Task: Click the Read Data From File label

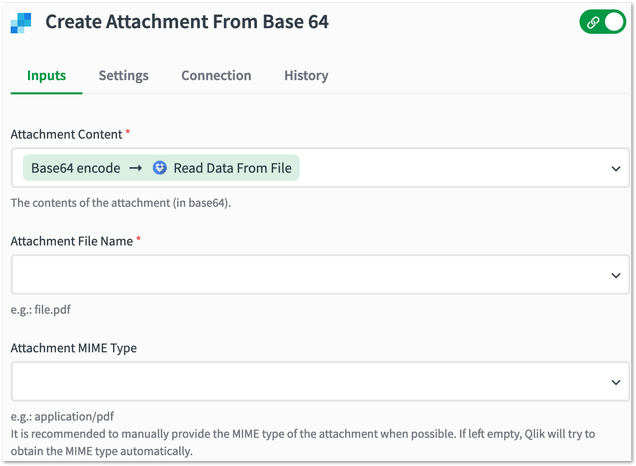Action: pyautogui.click(x=232, y=168)
